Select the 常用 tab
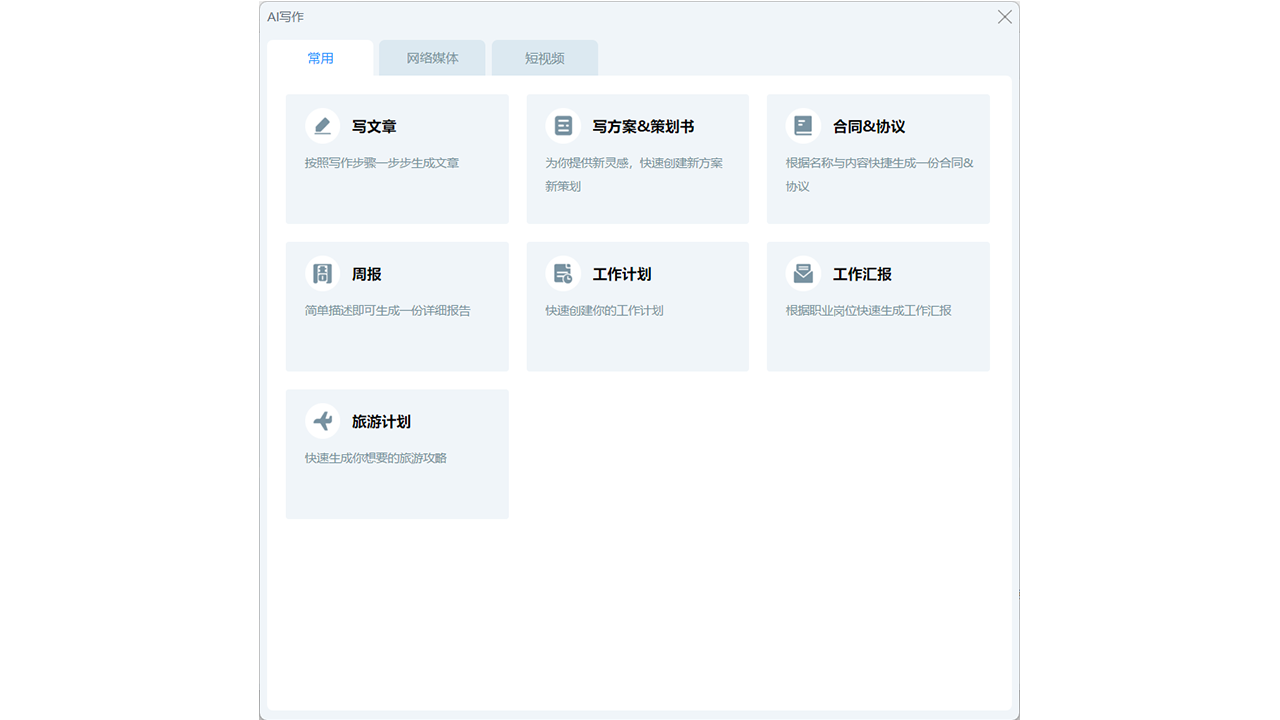 (x=322, y=58)
